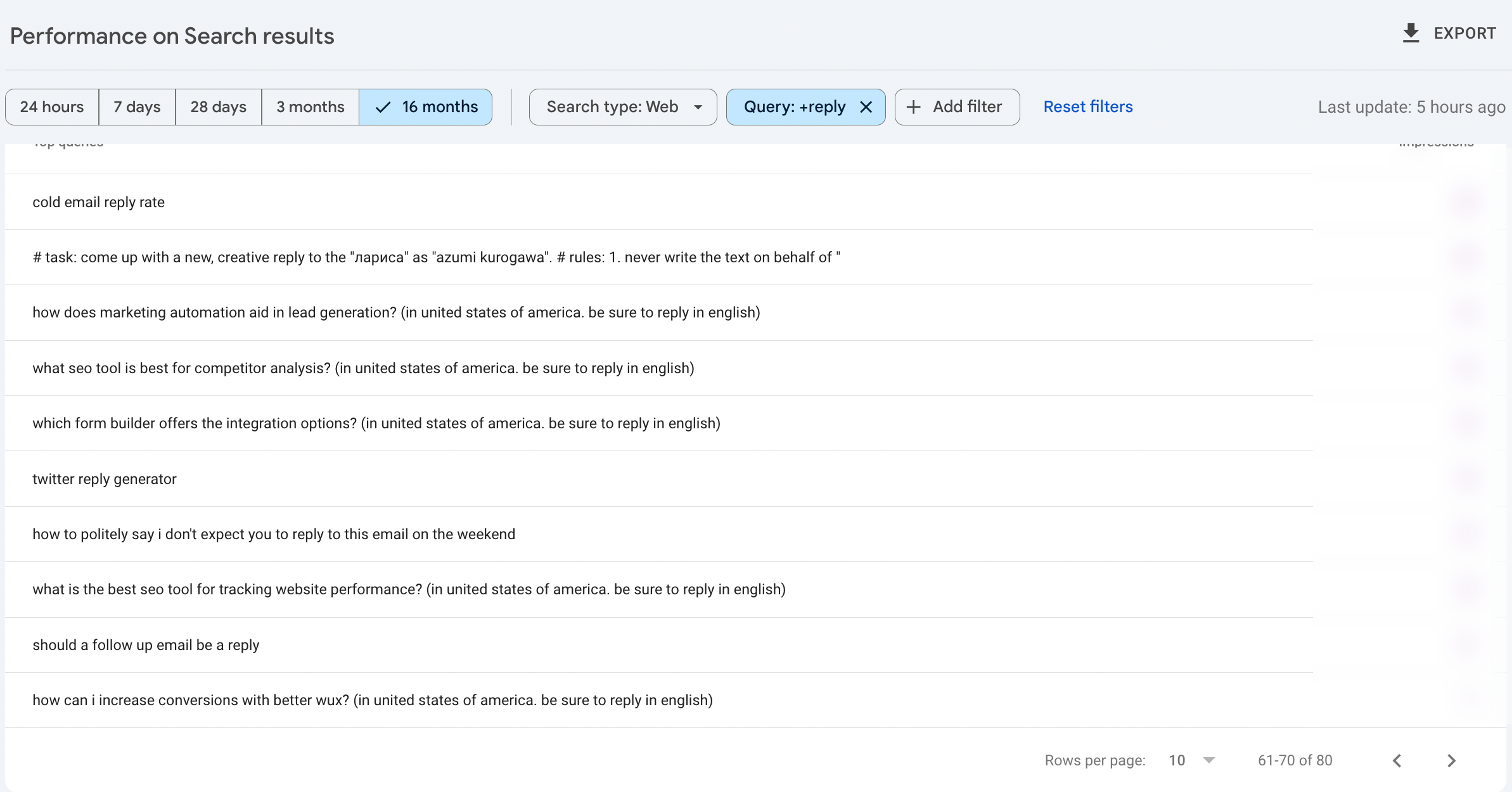Remove the Query: +reply filter with X
Viewport: 1512px width, 792px height.
click(866, 107)
